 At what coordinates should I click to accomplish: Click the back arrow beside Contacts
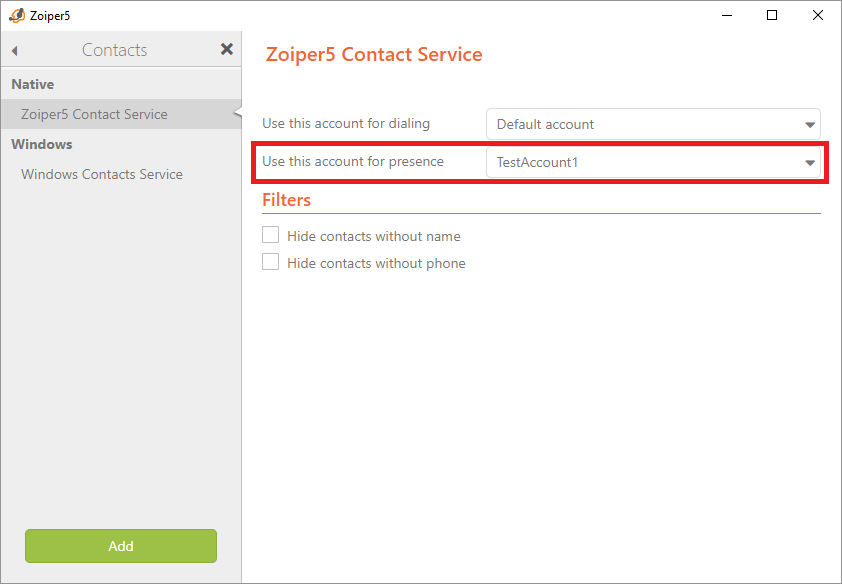coord(15,50)
